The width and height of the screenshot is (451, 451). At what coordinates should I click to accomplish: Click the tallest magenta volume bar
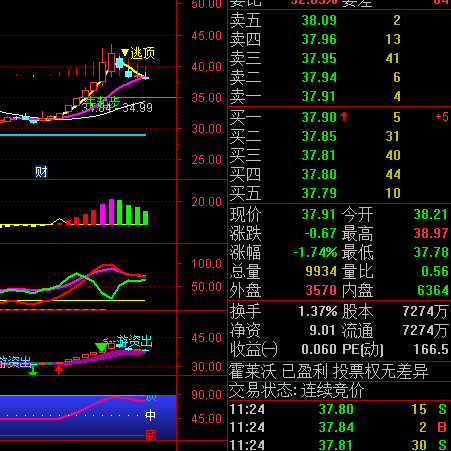click(x=112, y=212)
